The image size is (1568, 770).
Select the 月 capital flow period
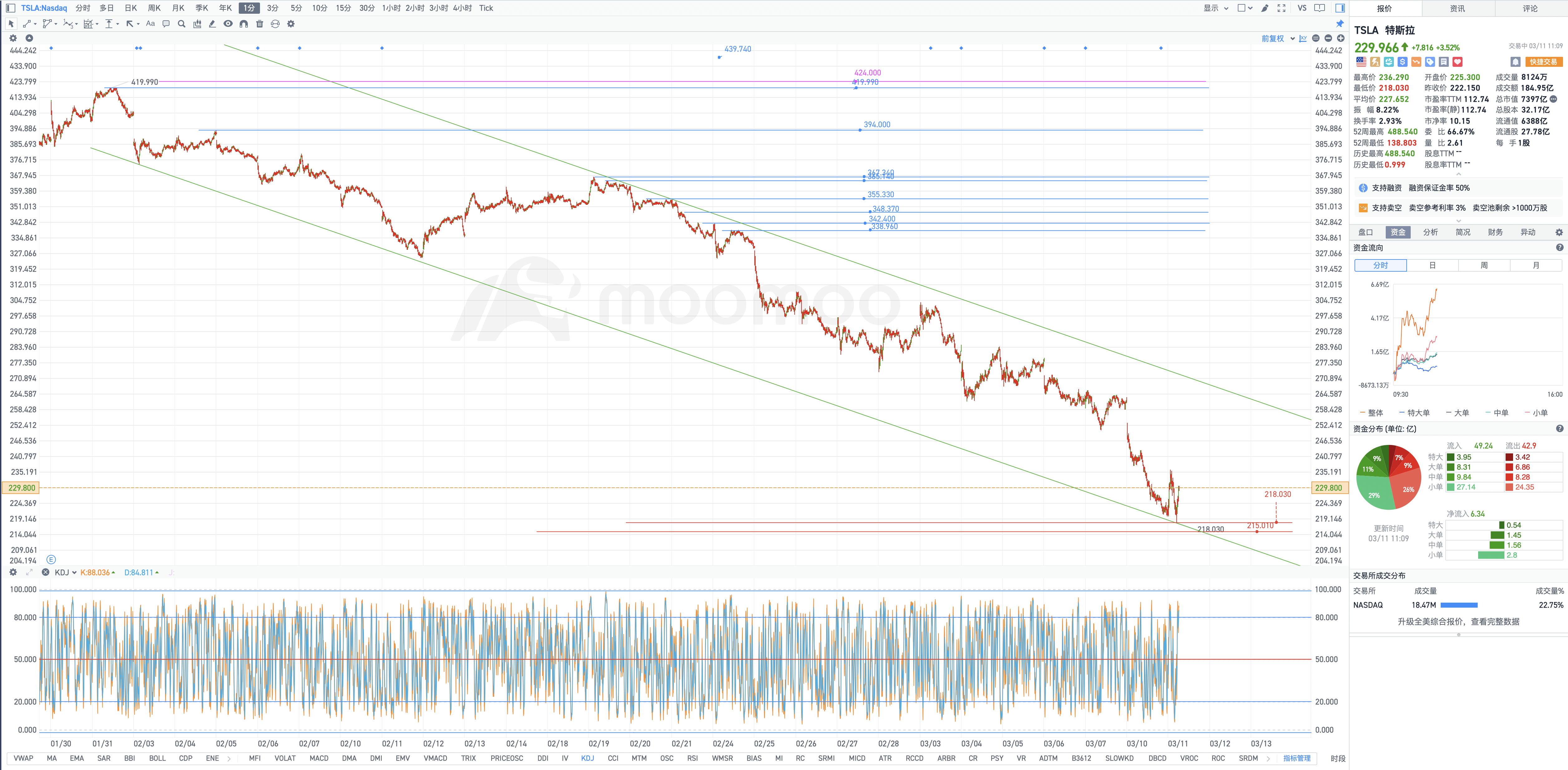(1536, 265)
